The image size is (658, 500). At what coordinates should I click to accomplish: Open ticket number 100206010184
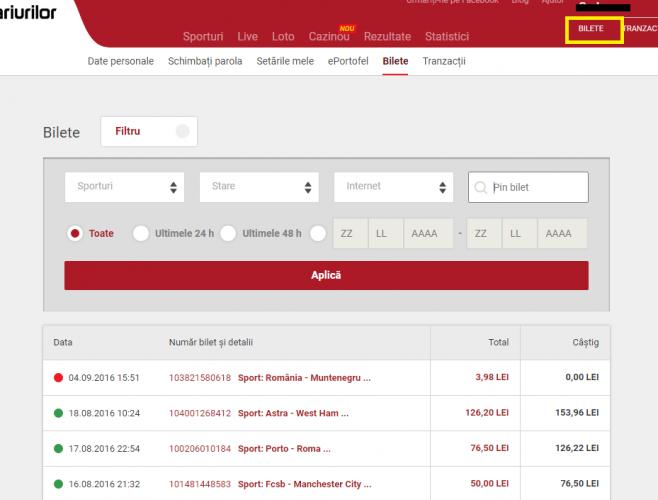200,449
